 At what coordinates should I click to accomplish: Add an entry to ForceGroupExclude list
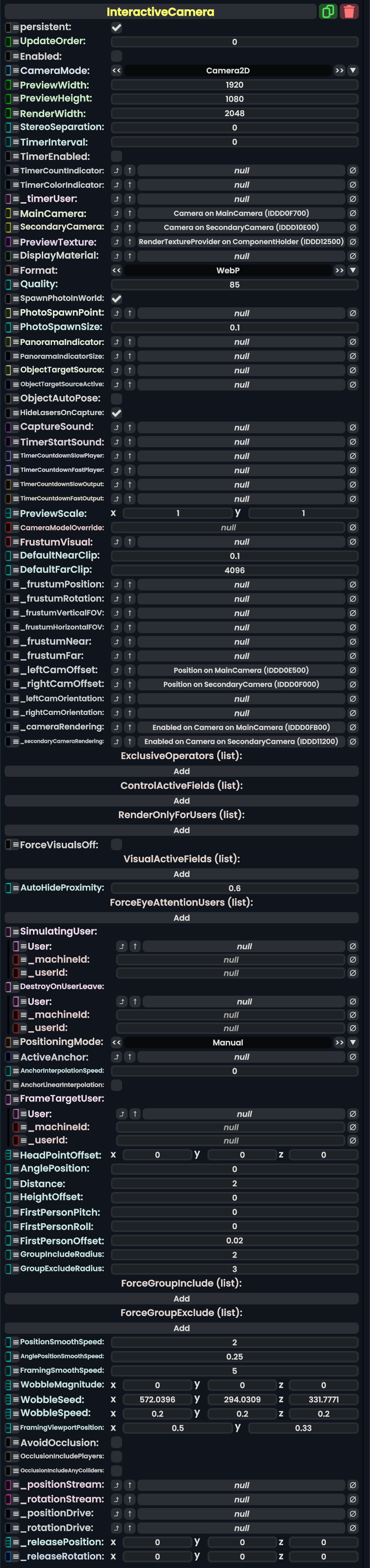pyautogui.click(x=181, y=1328)
